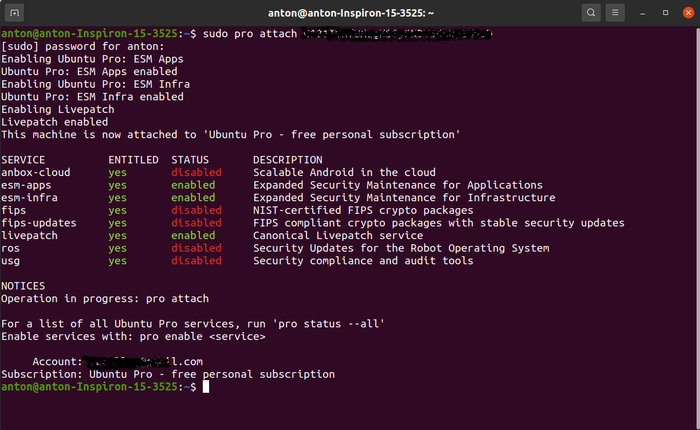700x430 pixels.
Task: Click the NOTICES heading
Action: pos(22,286)
